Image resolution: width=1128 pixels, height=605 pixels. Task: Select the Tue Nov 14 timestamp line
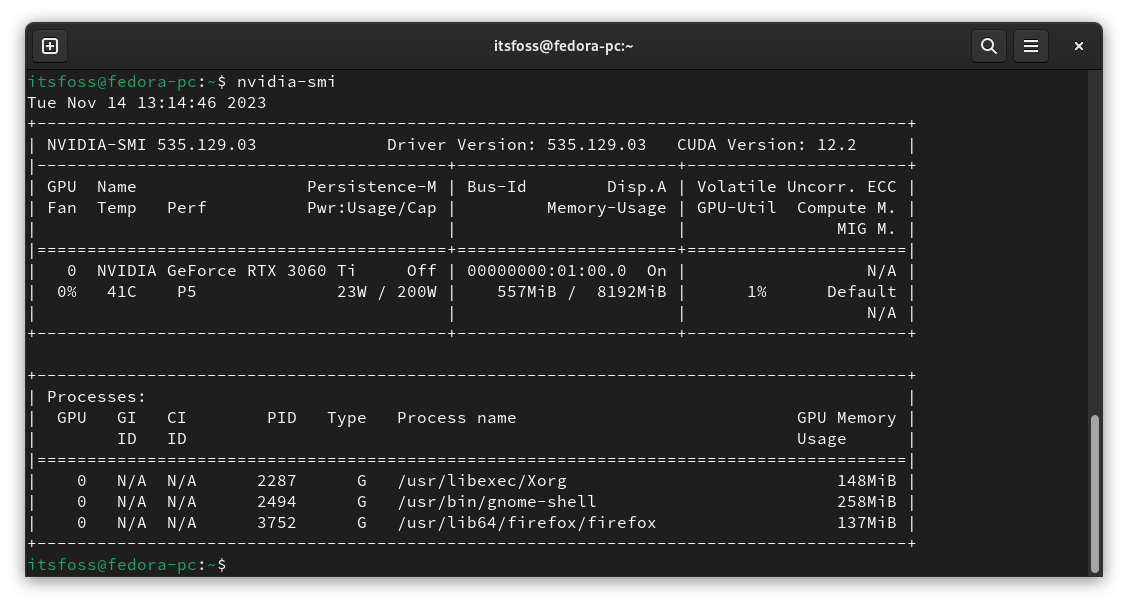(146, 102)
